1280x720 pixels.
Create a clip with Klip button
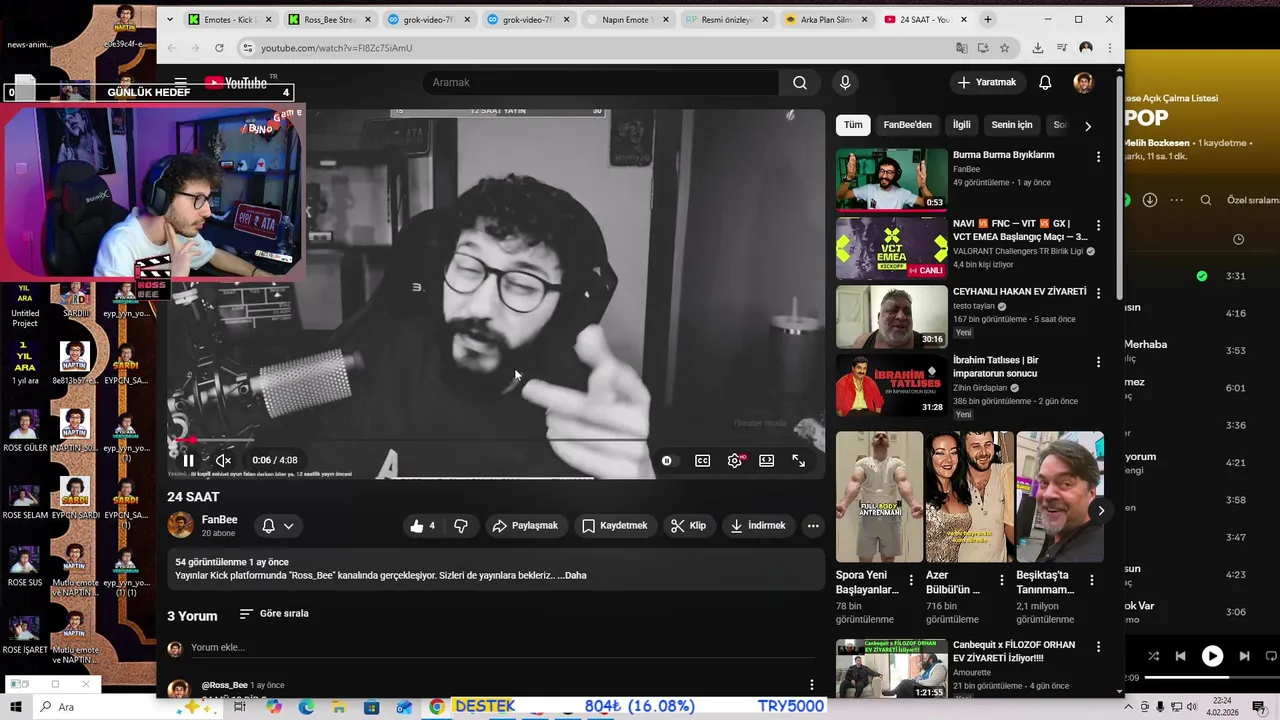pos(689,526)
